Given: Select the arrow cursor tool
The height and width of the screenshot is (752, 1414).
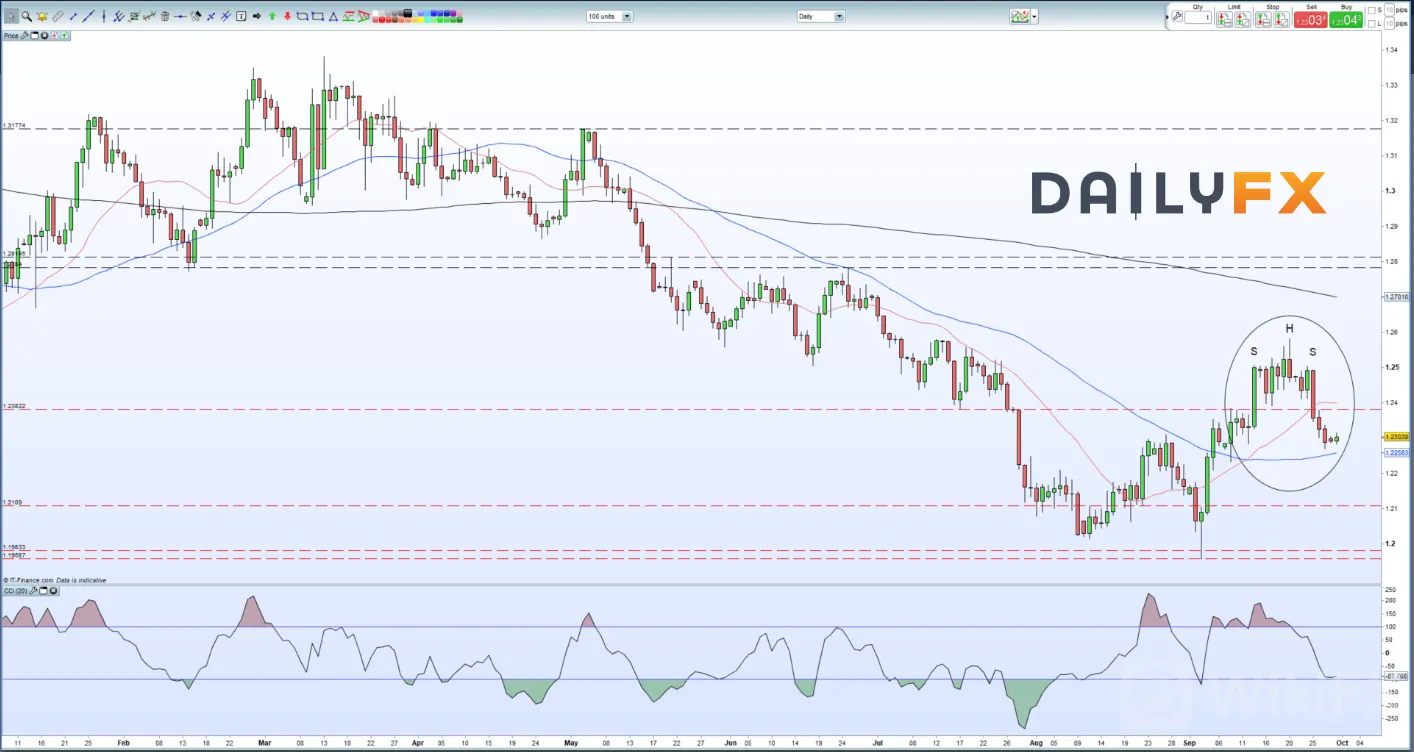Looking at the screenshot, I should click(11, 16).
